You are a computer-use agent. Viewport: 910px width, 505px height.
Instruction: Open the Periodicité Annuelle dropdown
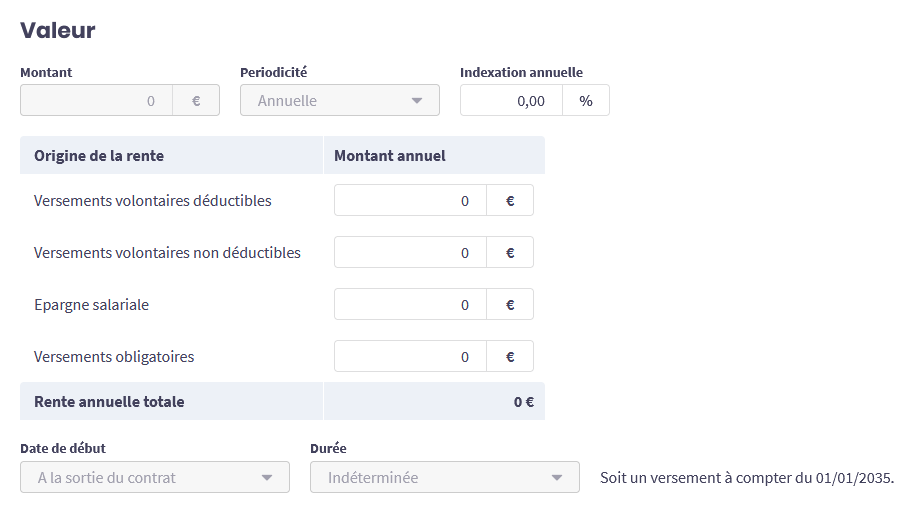(x=330, y=100)
